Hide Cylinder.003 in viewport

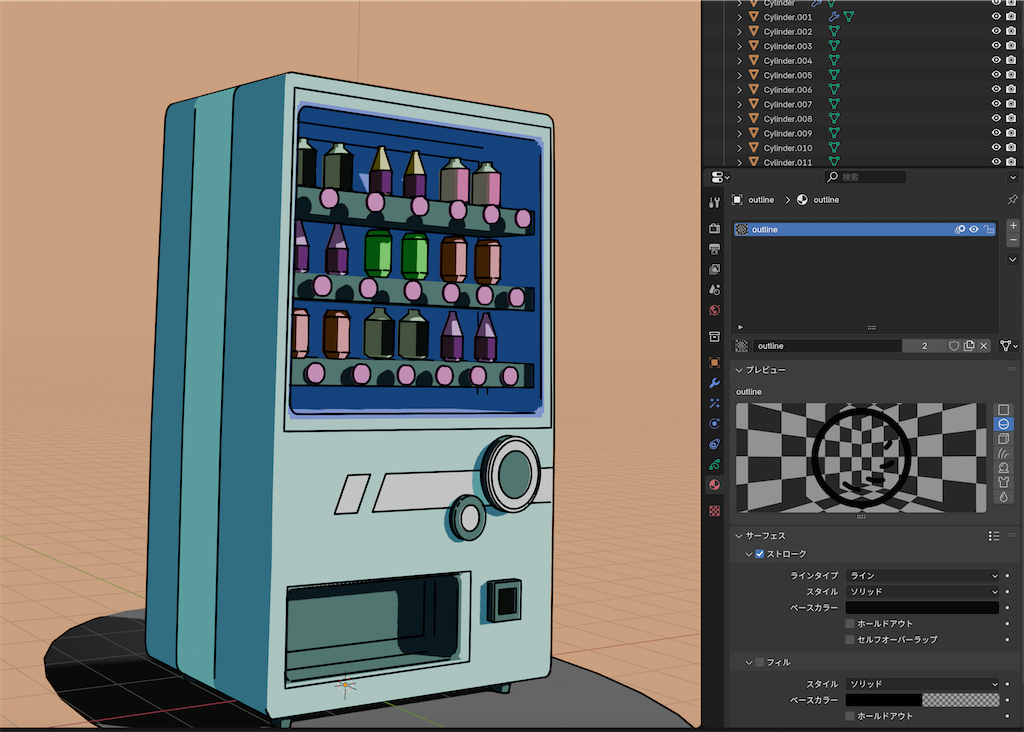[996, 46]
